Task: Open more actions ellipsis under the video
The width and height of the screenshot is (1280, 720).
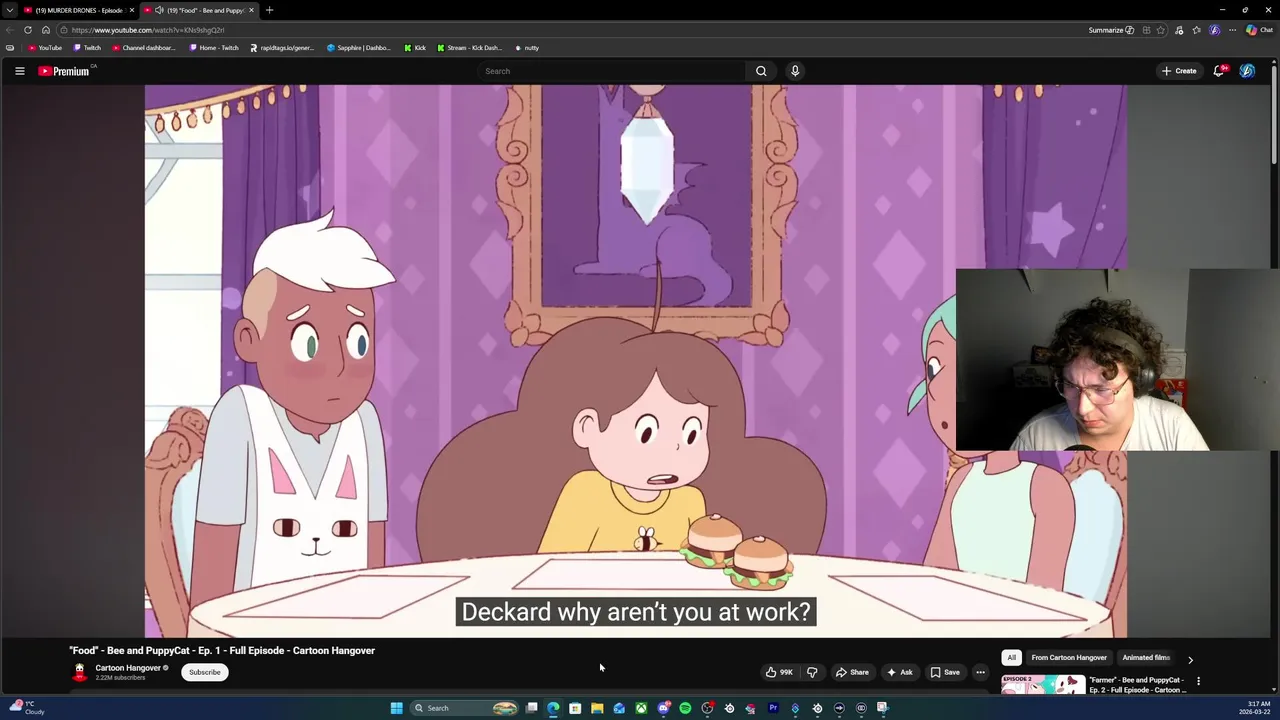Action: tap(981, 672)
